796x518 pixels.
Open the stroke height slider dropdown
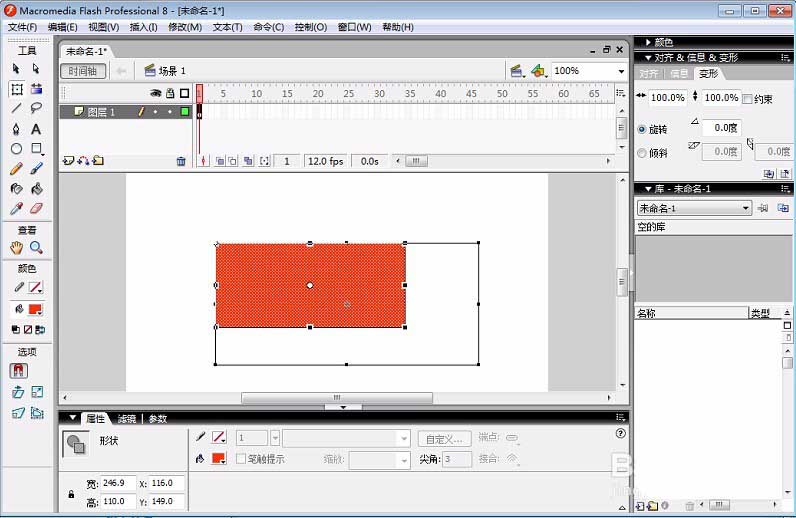[275, 438]
